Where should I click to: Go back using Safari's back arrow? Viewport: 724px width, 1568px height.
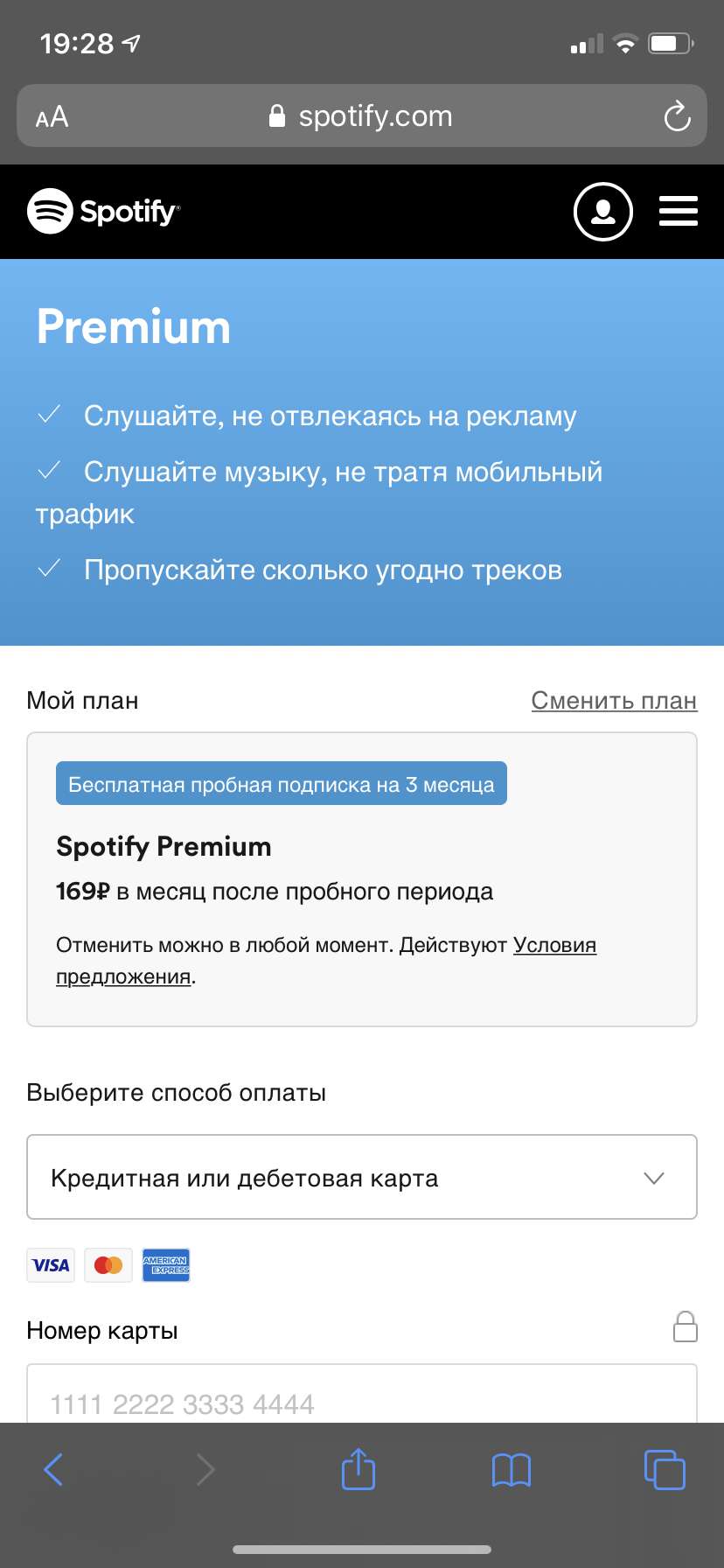pos(53,1469)
